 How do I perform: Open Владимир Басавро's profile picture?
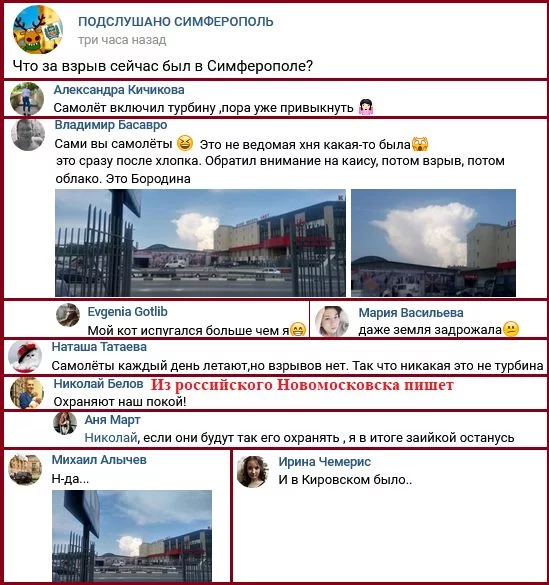coord(28,135)
